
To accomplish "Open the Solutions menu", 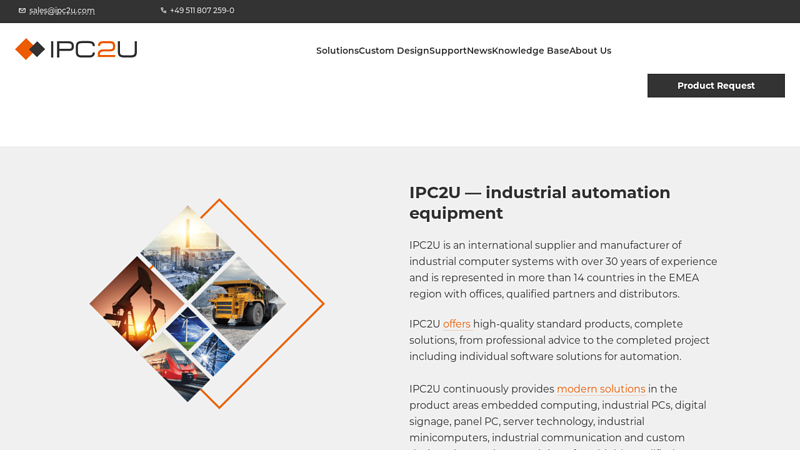I will tap(337, 51).
